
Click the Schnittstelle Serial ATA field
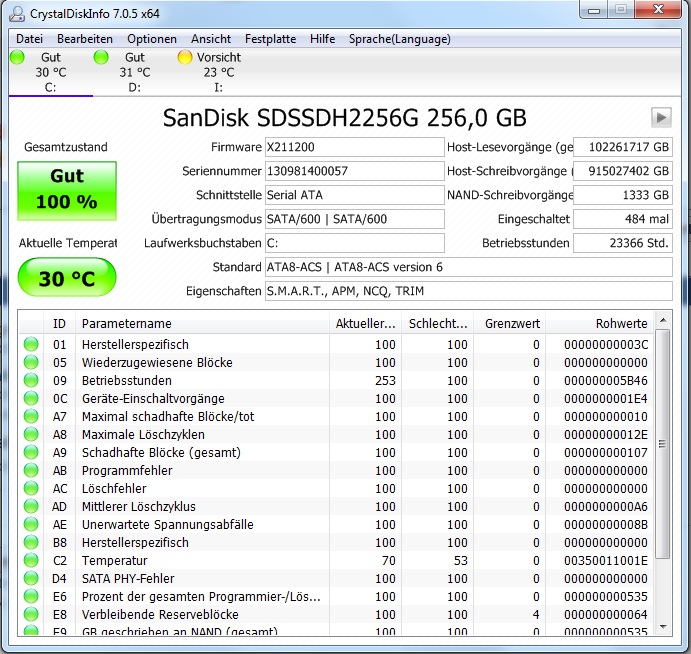[x=354, y=195]
